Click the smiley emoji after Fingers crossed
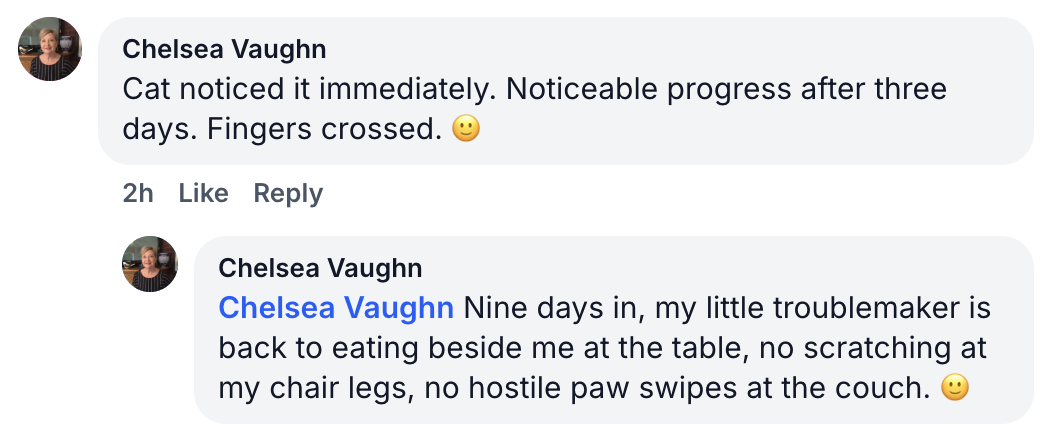Viewport: 1054px width, 434px height. [466, 130]
